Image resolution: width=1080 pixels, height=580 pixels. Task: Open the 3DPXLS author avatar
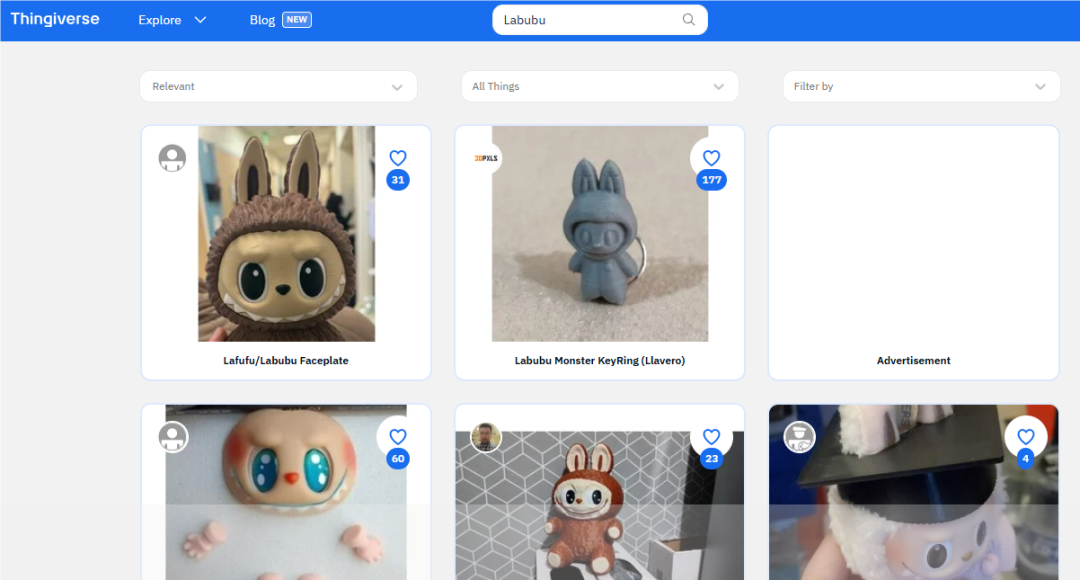click(x=486, y=158)
